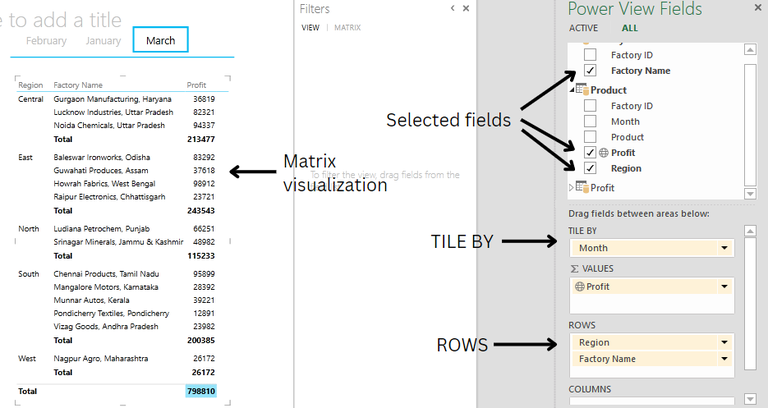
Task: Select the North region cell
Action: (28, 229)
